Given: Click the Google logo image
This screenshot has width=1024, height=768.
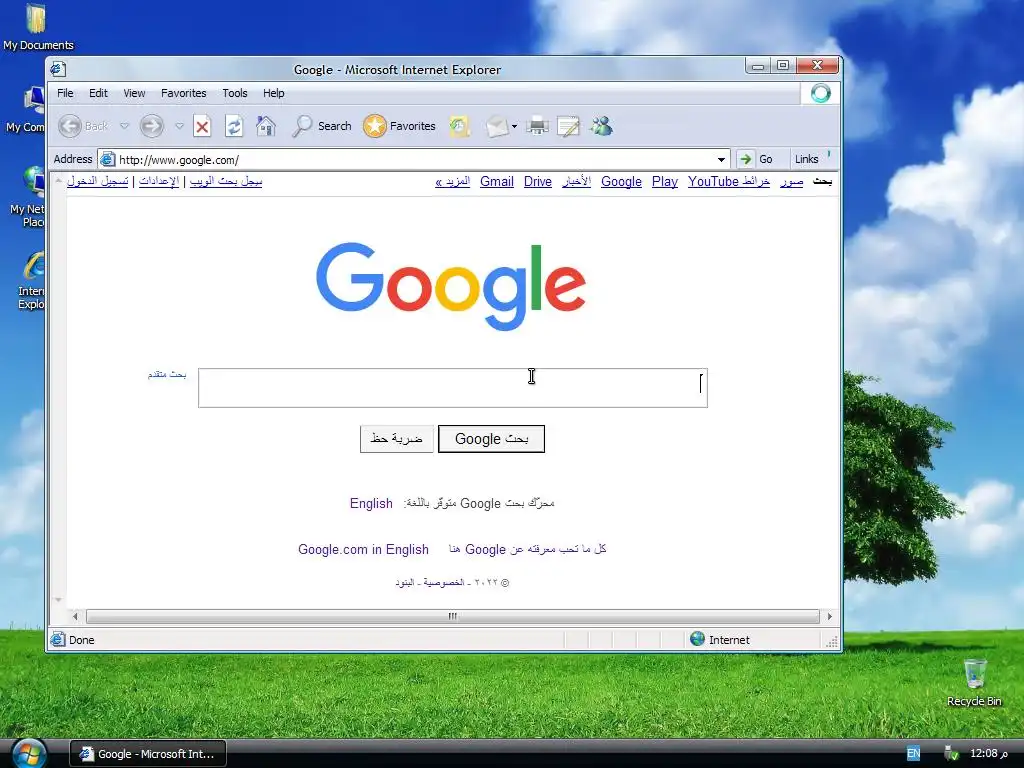Looking at the screenshot, I should pos(451,286).
